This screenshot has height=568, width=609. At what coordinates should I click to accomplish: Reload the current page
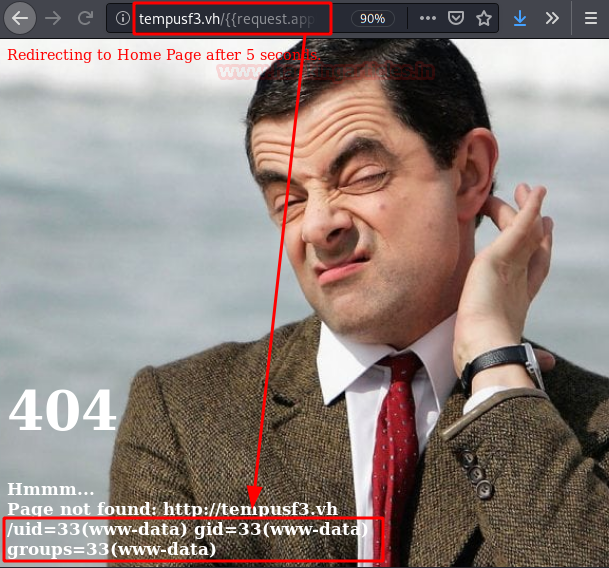(85, 18)
